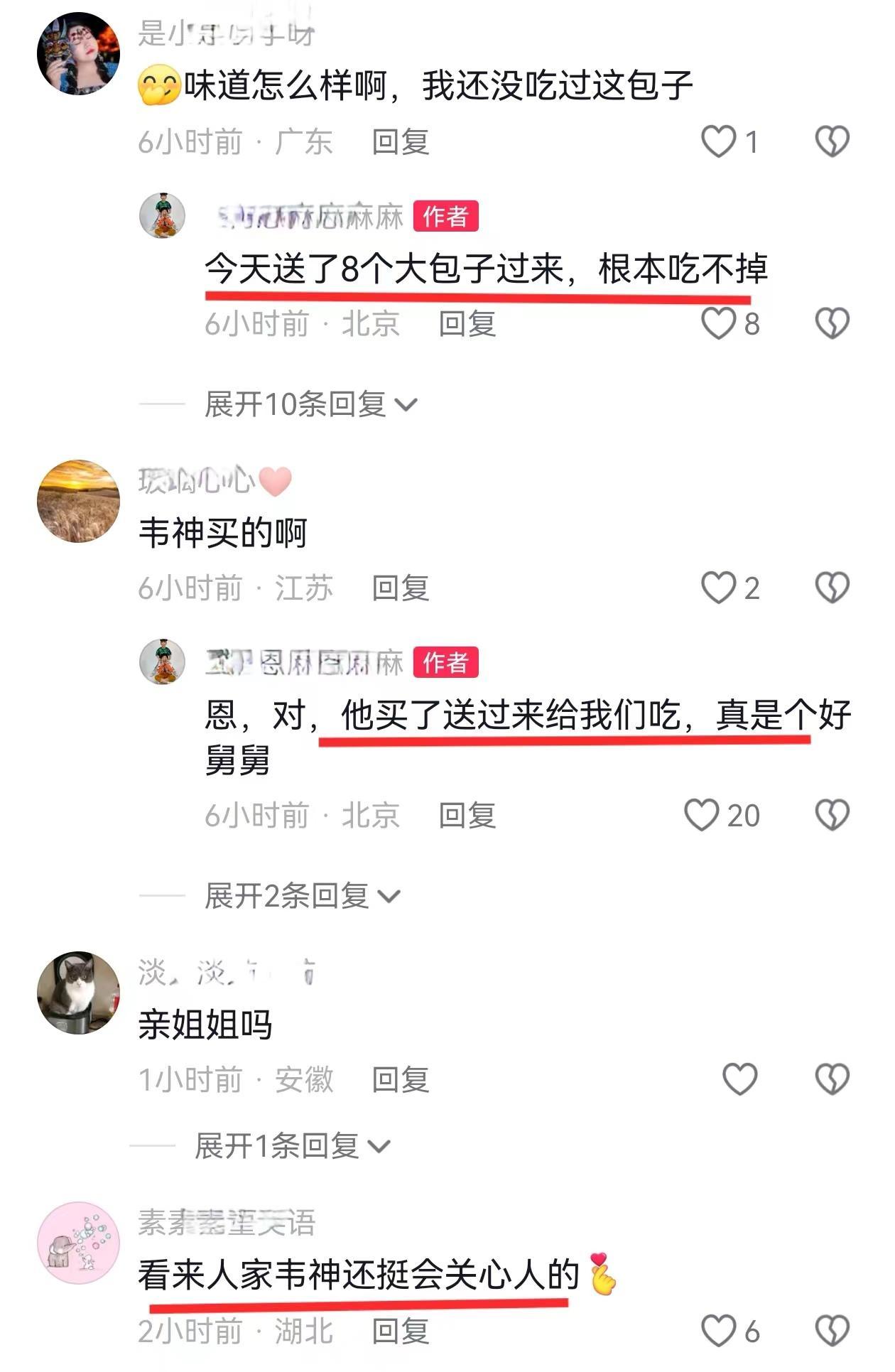Reply to the 广东 commenter
The height and width of the screenshot is (1372, 895).
point(401,141)
